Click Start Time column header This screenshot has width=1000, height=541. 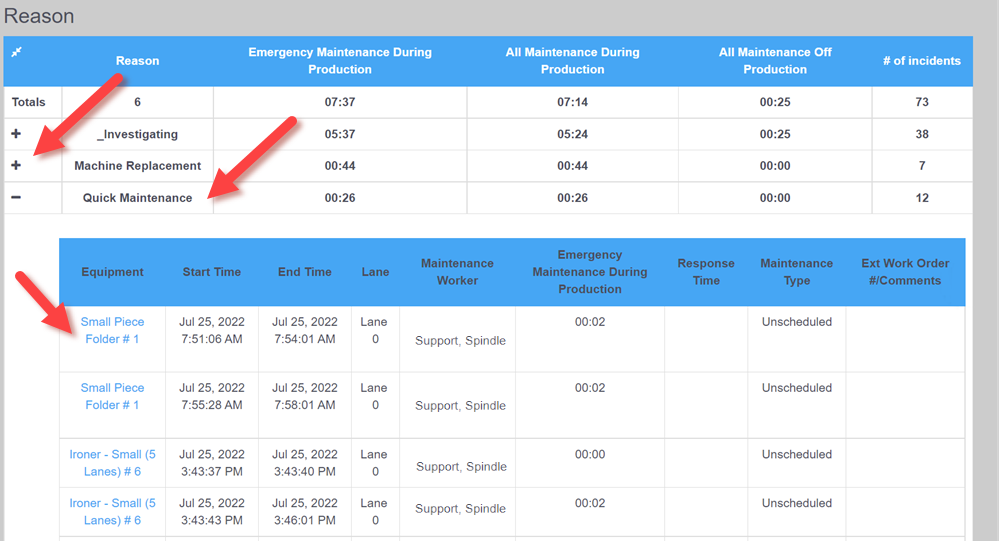(x=212, y=272)
